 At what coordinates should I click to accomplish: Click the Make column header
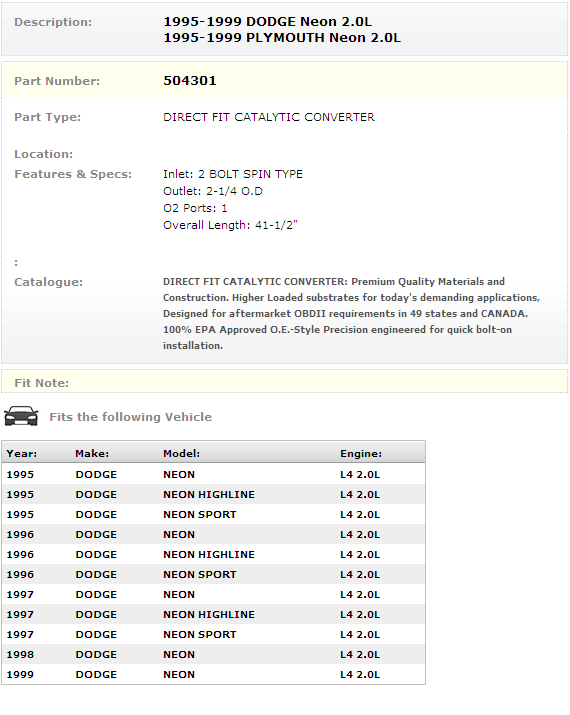pyautogui.click(x=92, y=454)
